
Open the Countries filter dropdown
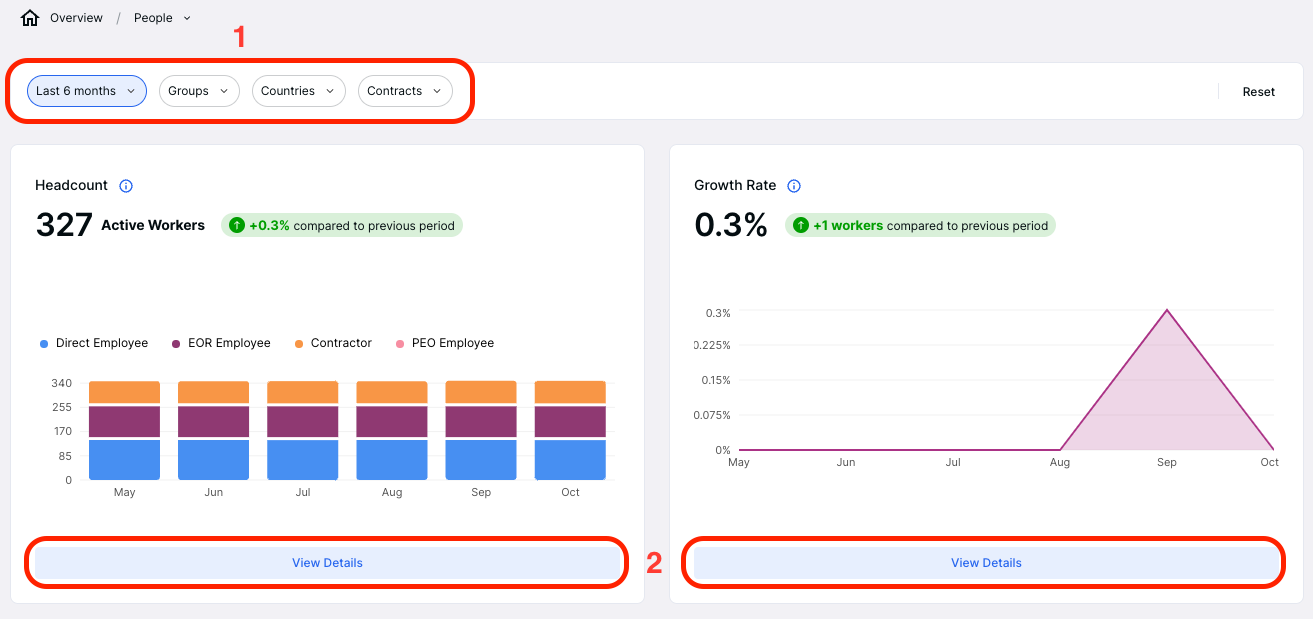click(298, 90)
